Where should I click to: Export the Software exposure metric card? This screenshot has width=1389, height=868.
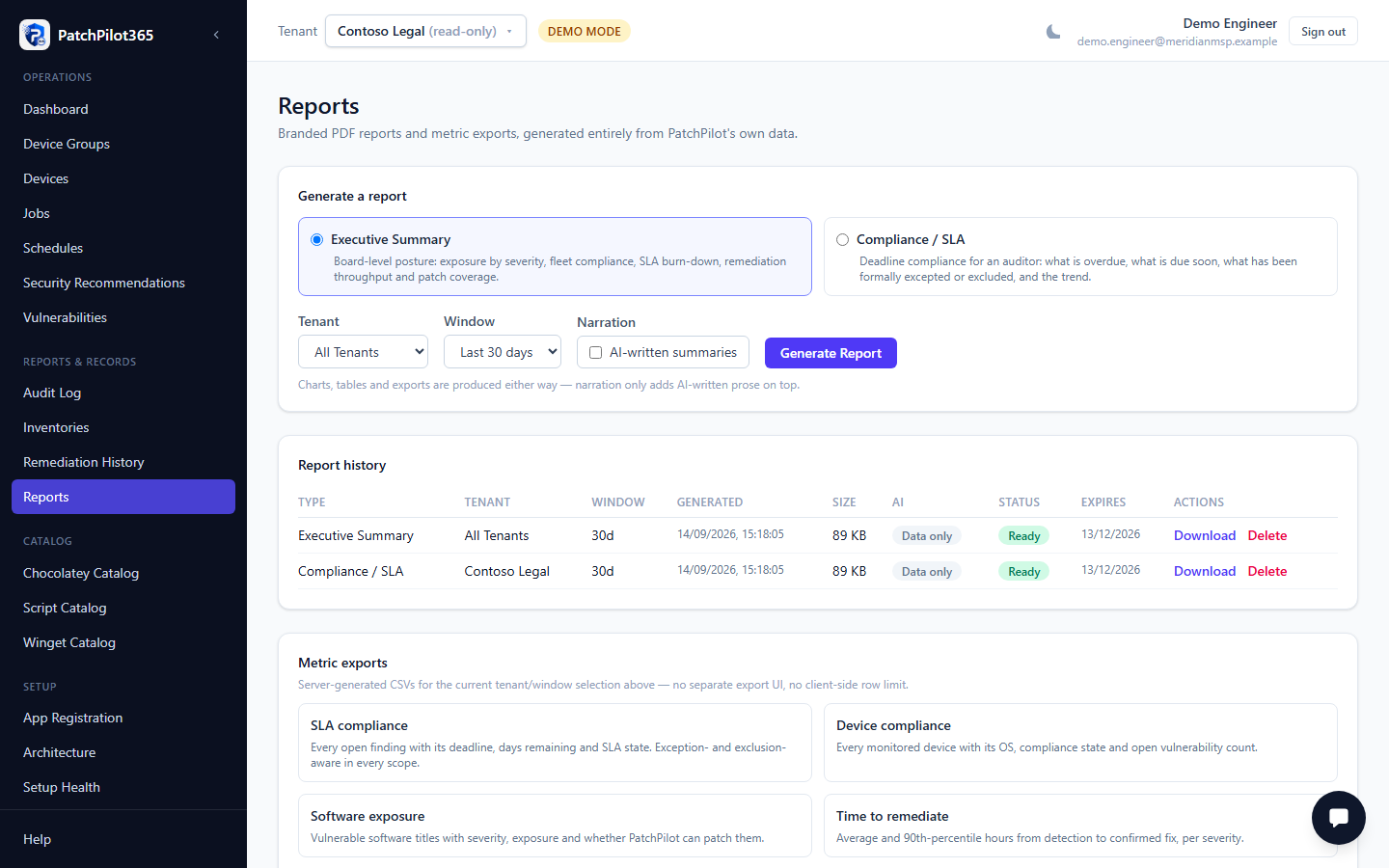pos(555,826)
